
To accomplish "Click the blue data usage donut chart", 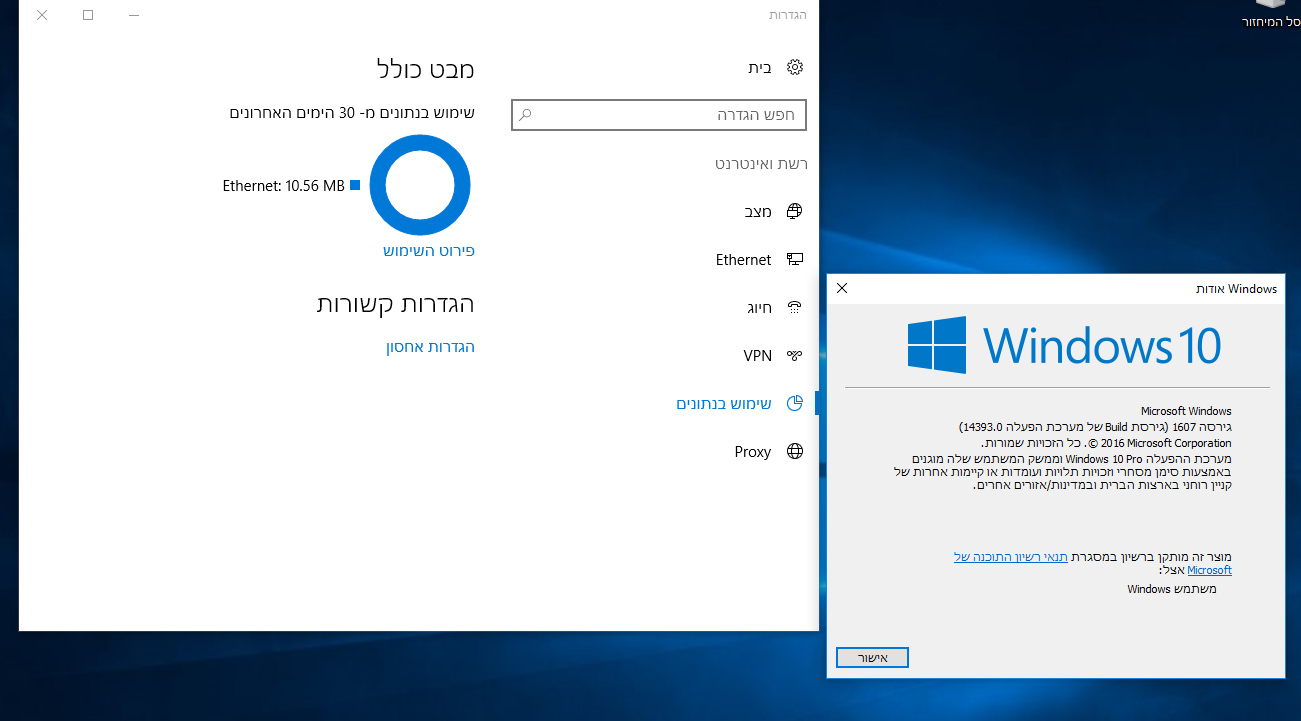I will point(420,186).
